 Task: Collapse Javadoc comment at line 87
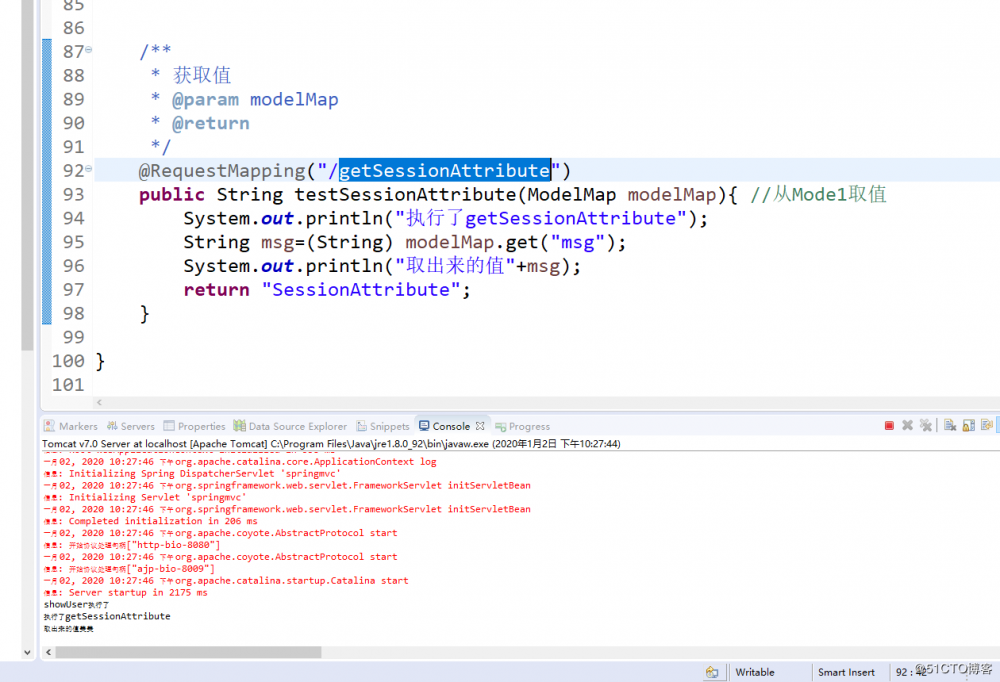pos(89,49)
